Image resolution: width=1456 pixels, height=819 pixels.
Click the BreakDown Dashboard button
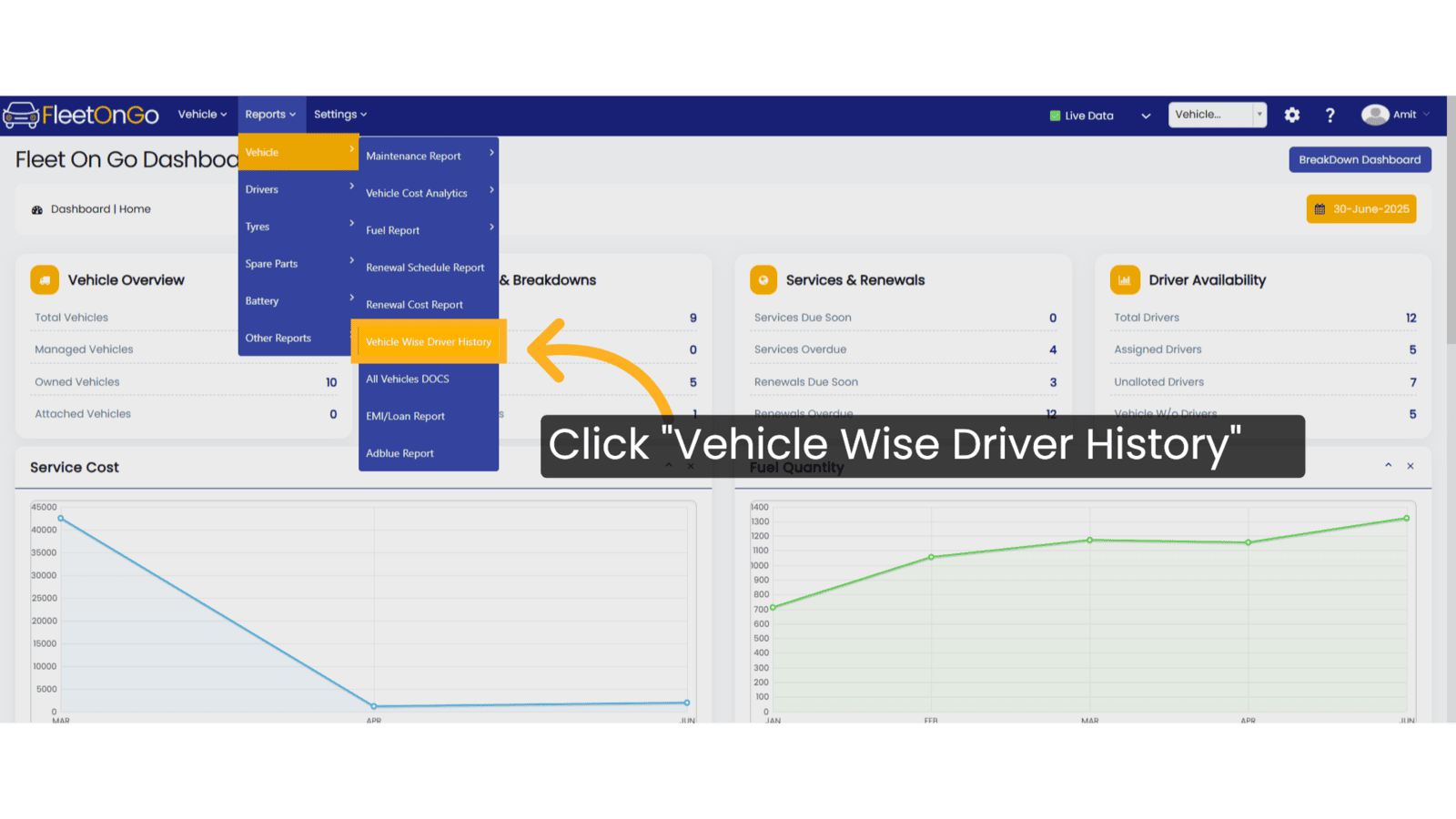pos(1360,159)
